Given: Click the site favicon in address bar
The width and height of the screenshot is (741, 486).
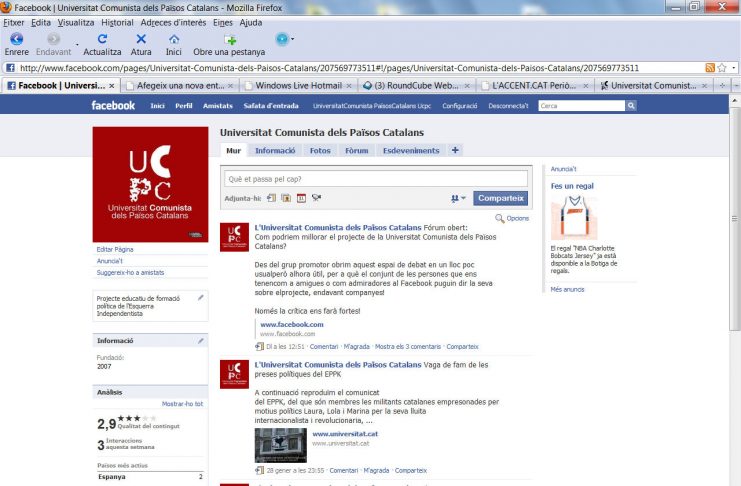Looking at the screenshot, I should pyautogui.click(x=10, y=68).
